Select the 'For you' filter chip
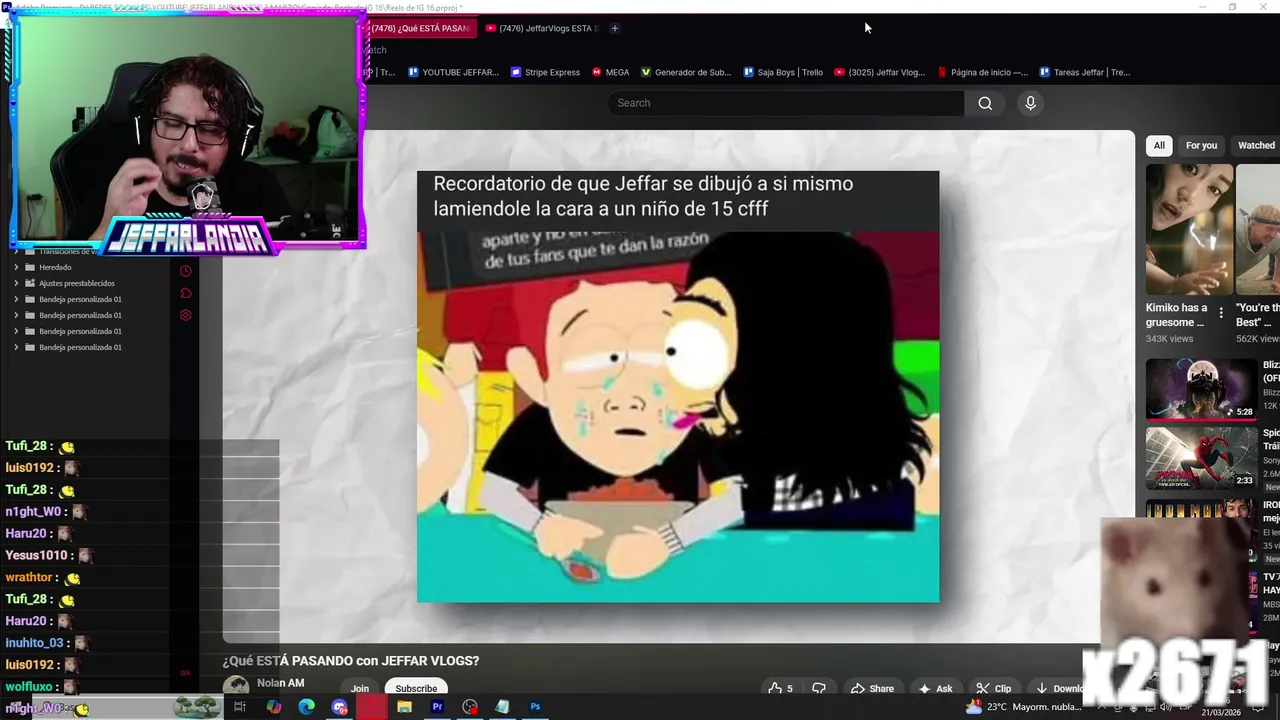This screenshot has height=720, width=1280. 1201,145
